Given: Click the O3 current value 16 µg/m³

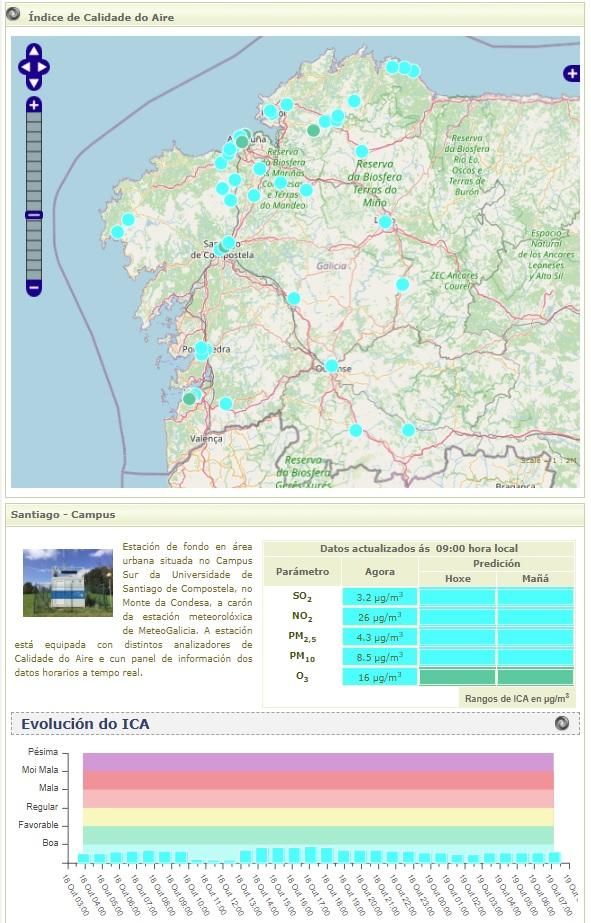Looking at the screenshot, I should pyautogui.click(x=380, y=677).
